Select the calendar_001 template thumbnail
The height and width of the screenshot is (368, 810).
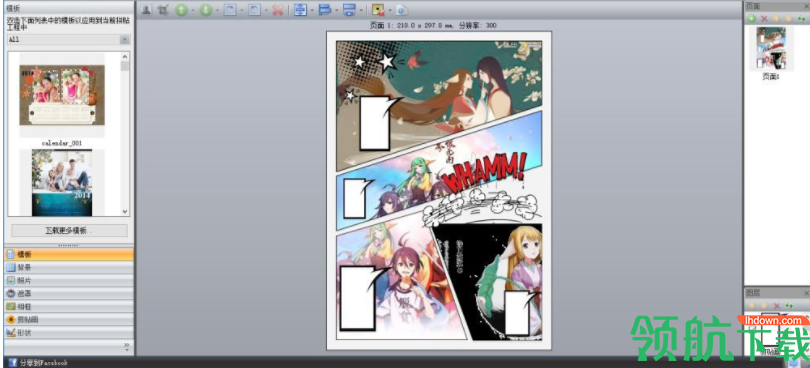[62, 95]
